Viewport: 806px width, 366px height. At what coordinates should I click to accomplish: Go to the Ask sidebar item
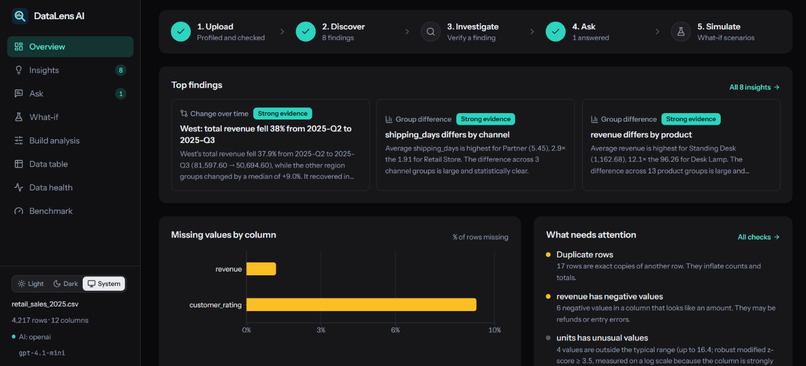point(70,94)
